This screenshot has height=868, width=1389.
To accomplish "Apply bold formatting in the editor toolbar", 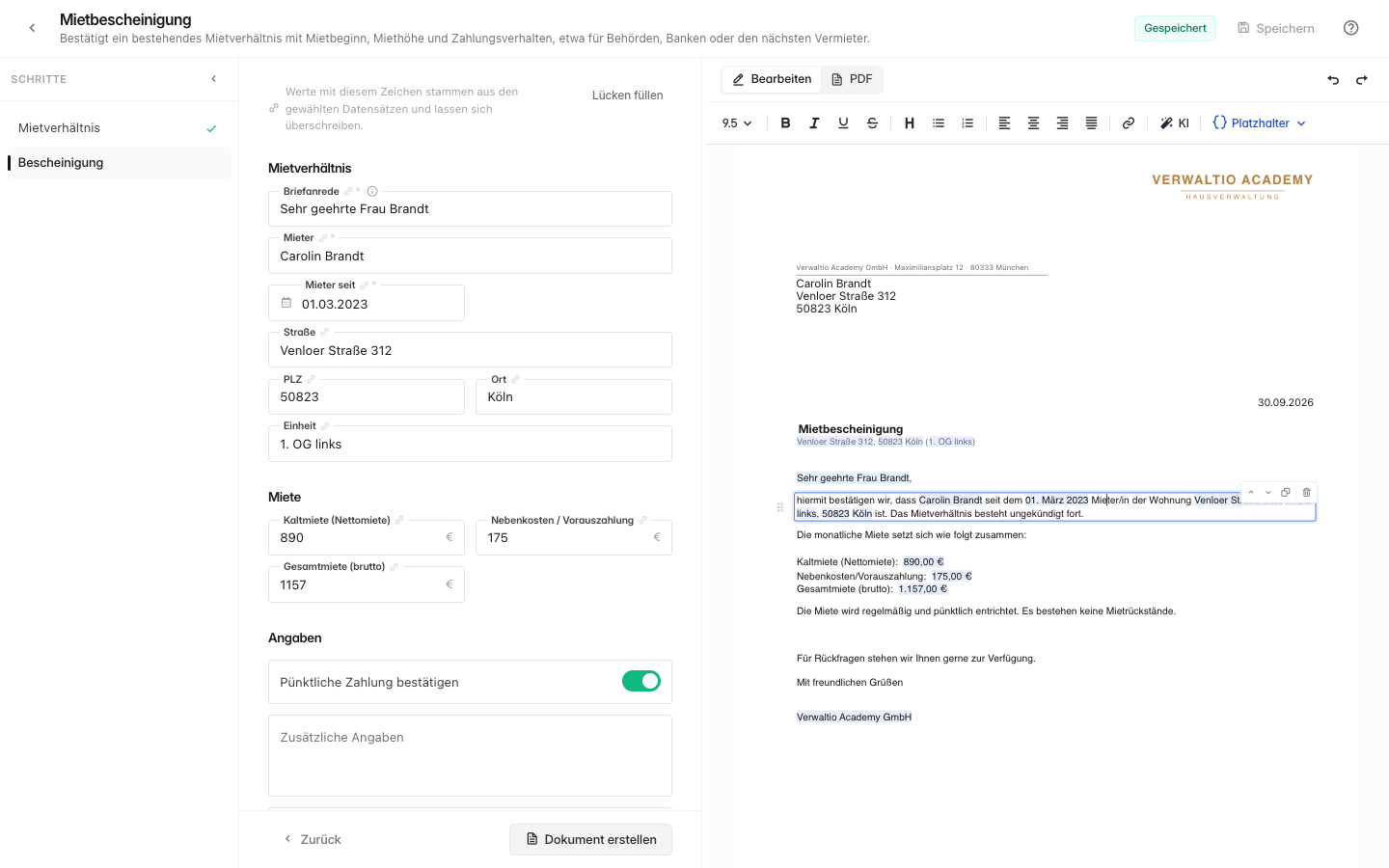I will tap(785, 123).
